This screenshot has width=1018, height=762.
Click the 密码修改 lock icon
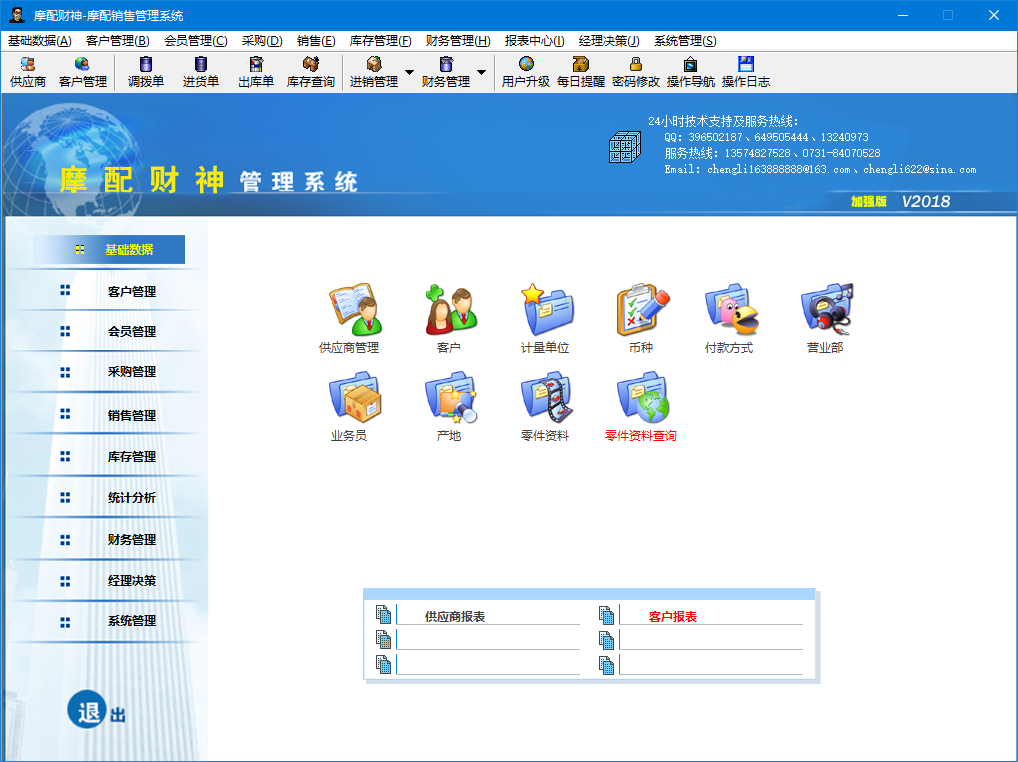point(636,72)
